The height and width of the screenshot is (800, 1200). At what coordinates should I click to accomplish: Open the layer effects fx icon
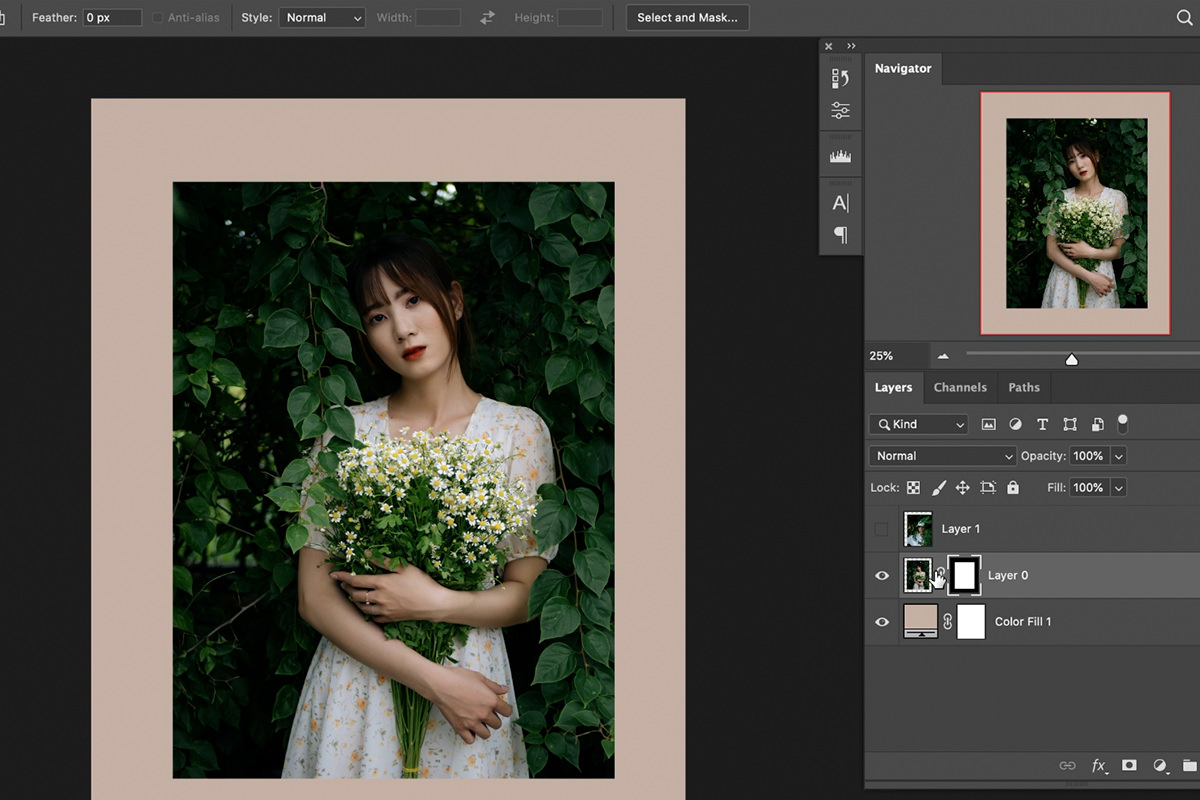(1099, 765)
